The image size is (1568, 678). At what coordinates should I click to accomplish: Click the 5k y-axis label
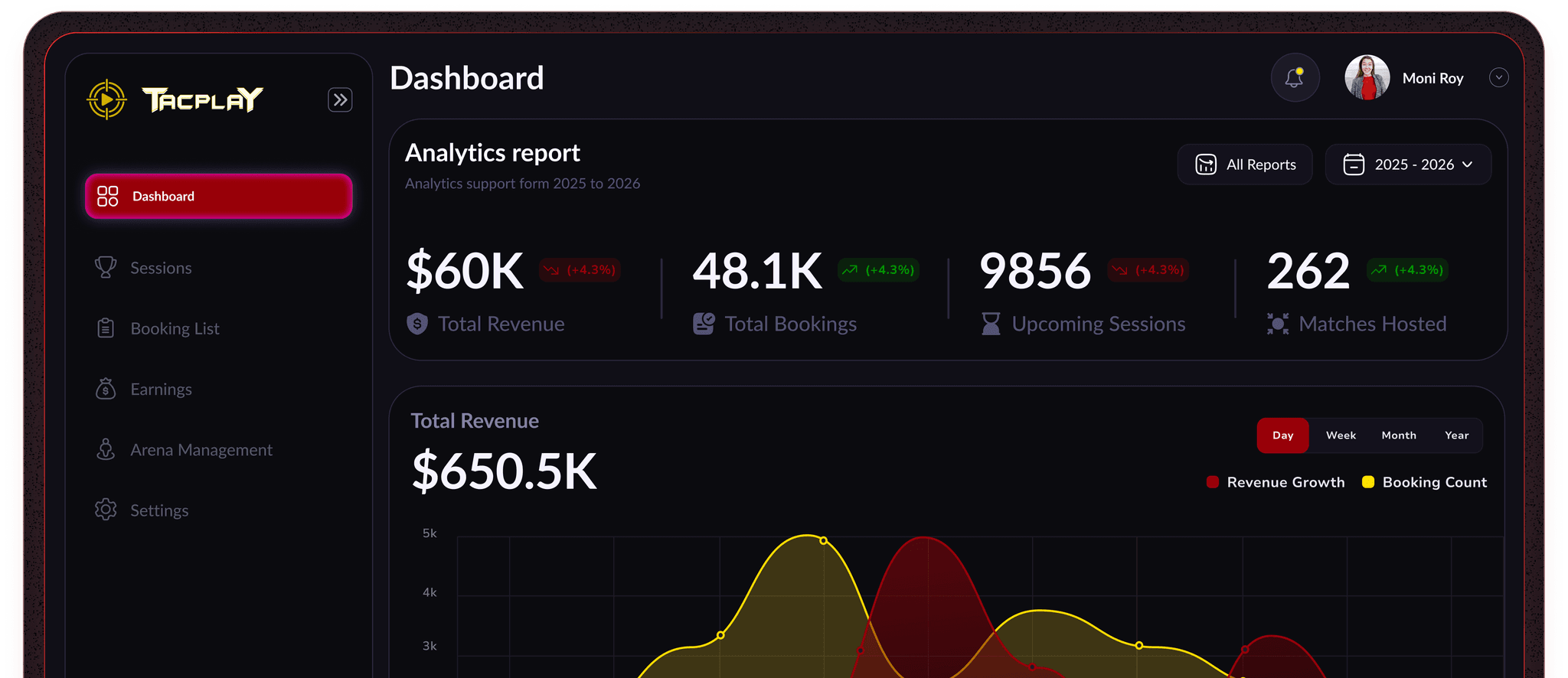(x=430, y=533)
